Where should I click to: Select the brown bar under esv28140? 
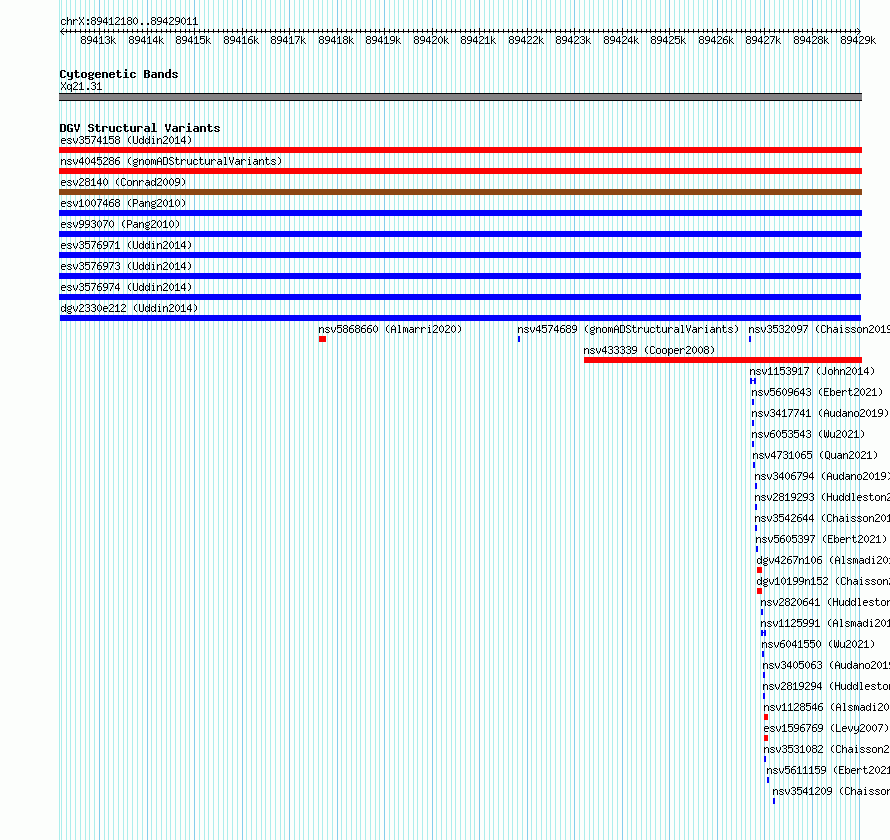[460, 192]
